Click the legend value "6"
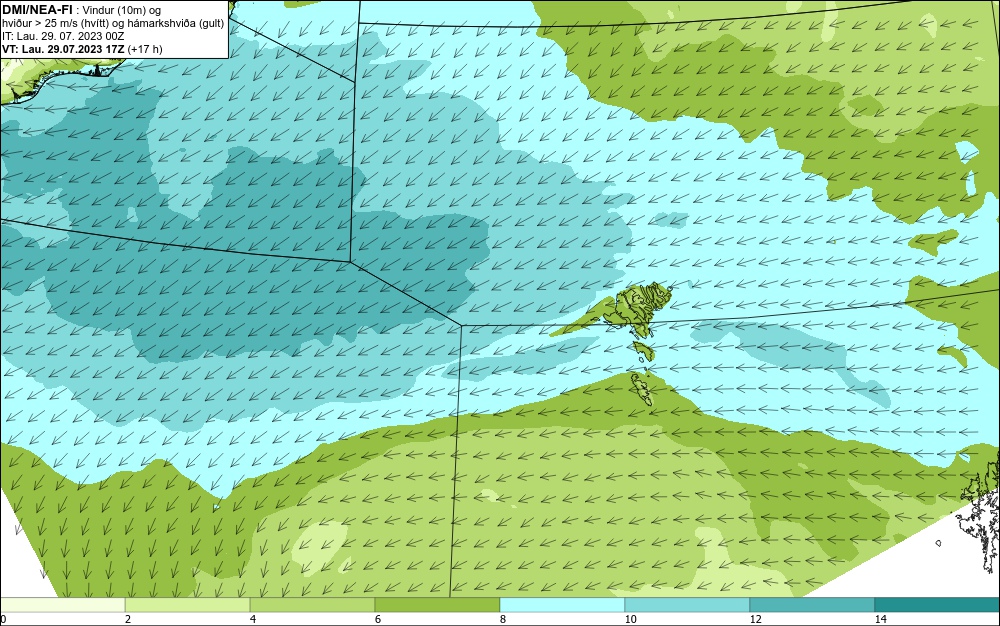 click(378, 620)
